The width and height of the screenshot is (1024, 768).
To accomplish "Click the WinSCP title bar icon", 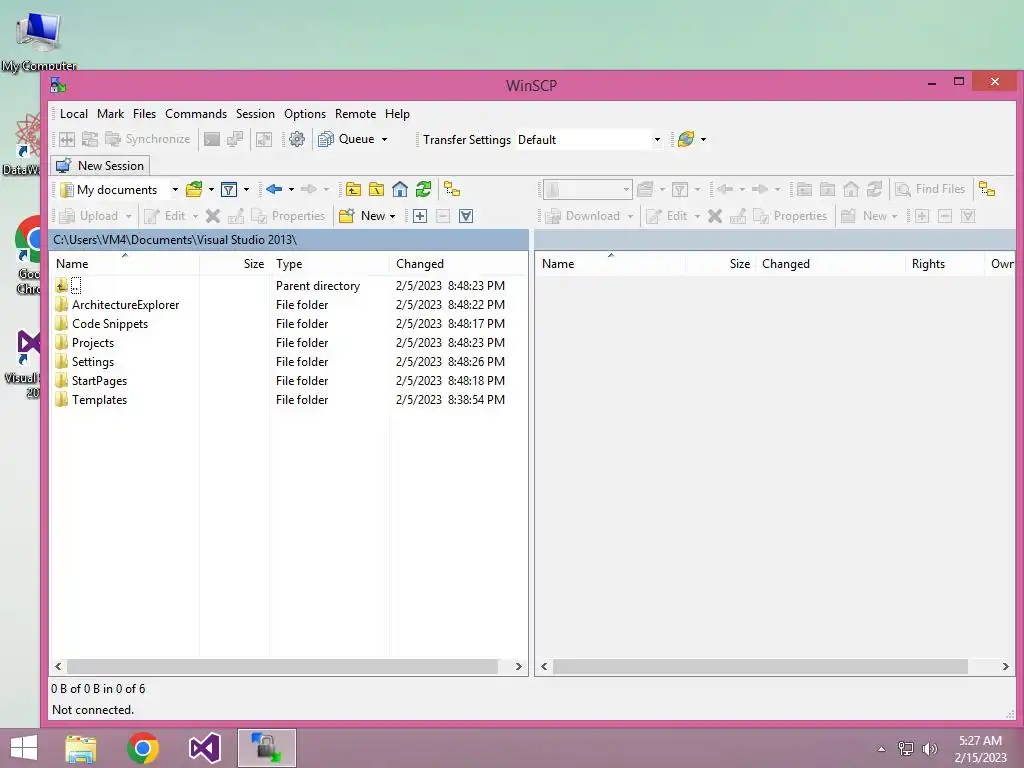I will coord(58,85).
